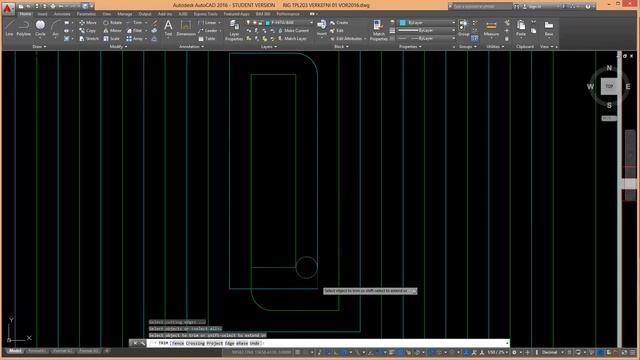The image size is (640, 360).
Task: Click the Explode tool icon
Action: pyautogui.click(x=154, y=31)
